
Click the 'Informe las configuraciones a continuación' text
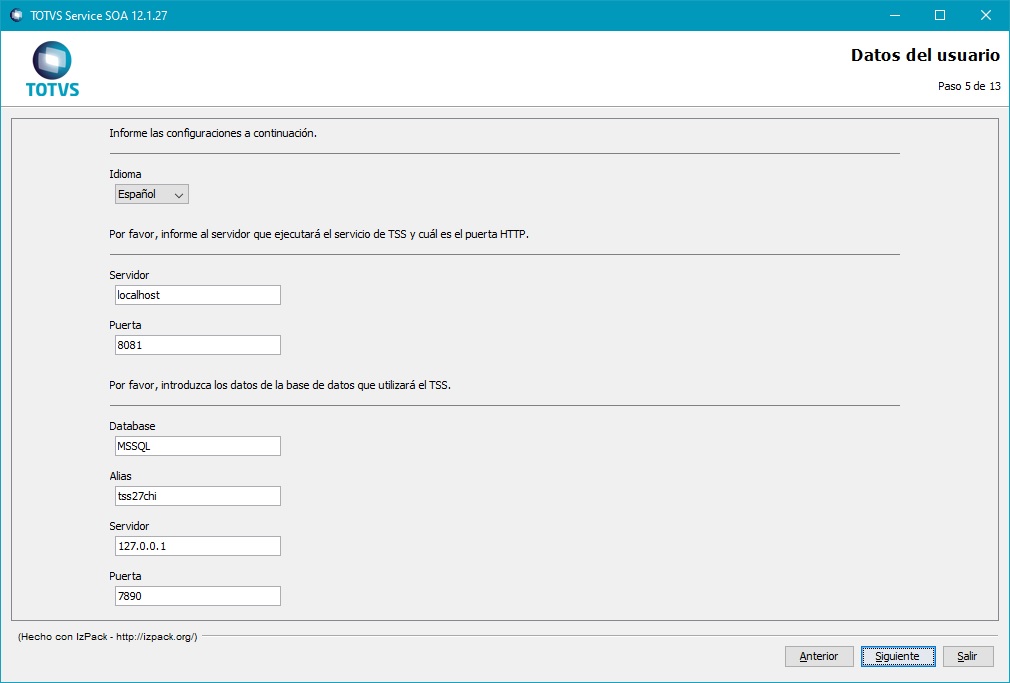point(213,133)
